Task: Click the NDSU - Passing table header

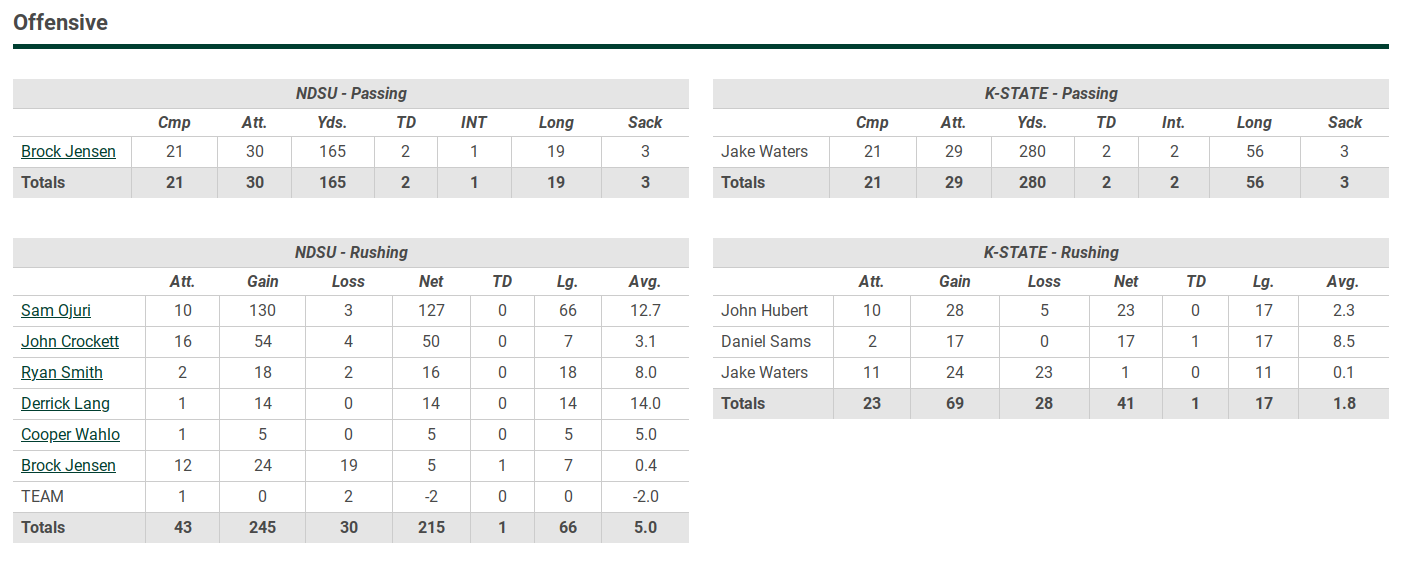Action: [x=351, y=94]
